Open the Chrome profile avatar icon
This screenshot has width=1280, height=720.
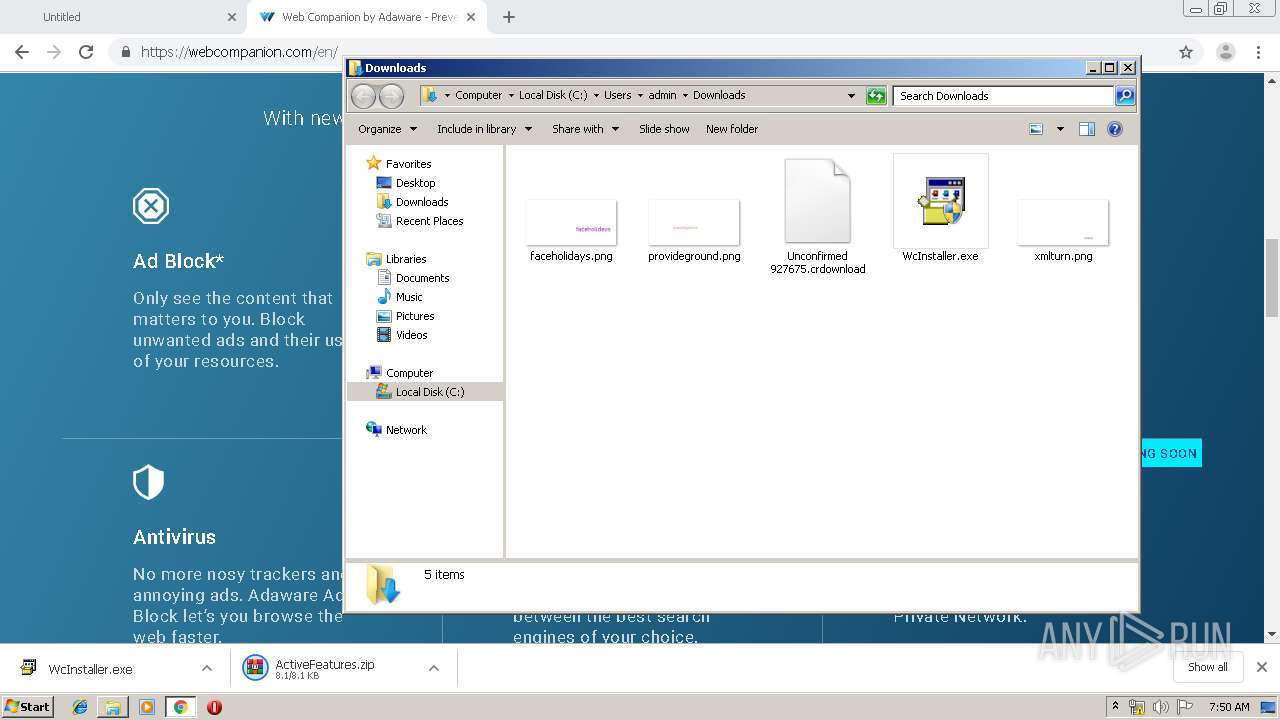point(1225,52)
